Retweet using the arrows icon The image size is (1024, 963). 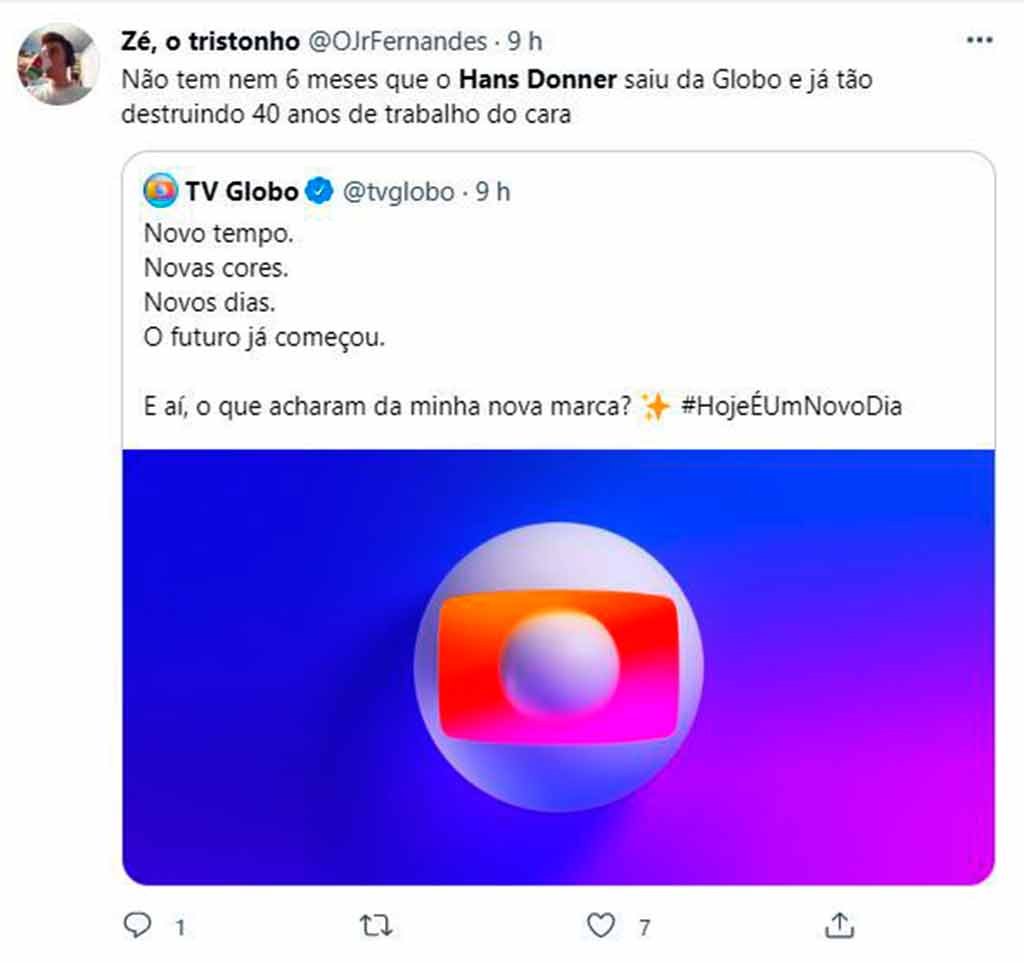coord(376,926)
